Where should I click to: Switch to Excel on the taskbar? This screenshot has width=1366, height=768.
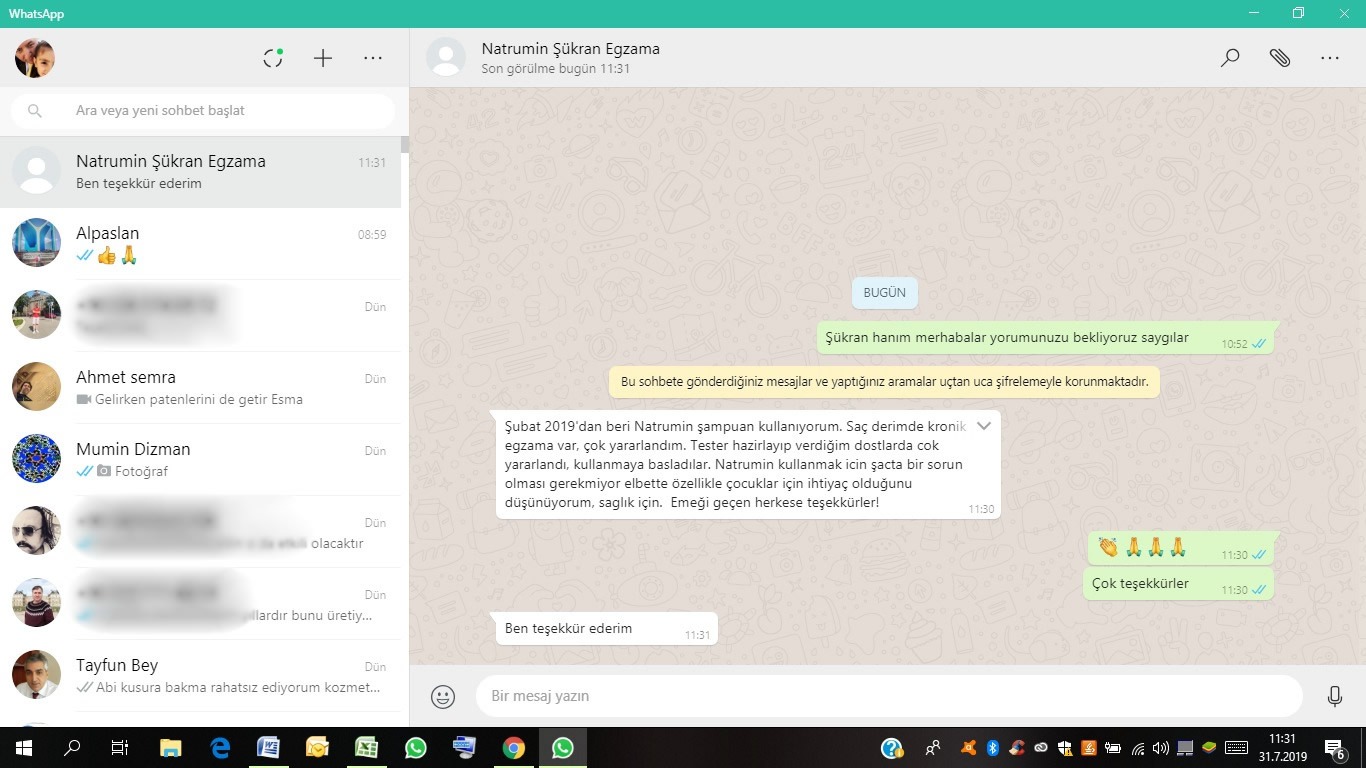367,748
